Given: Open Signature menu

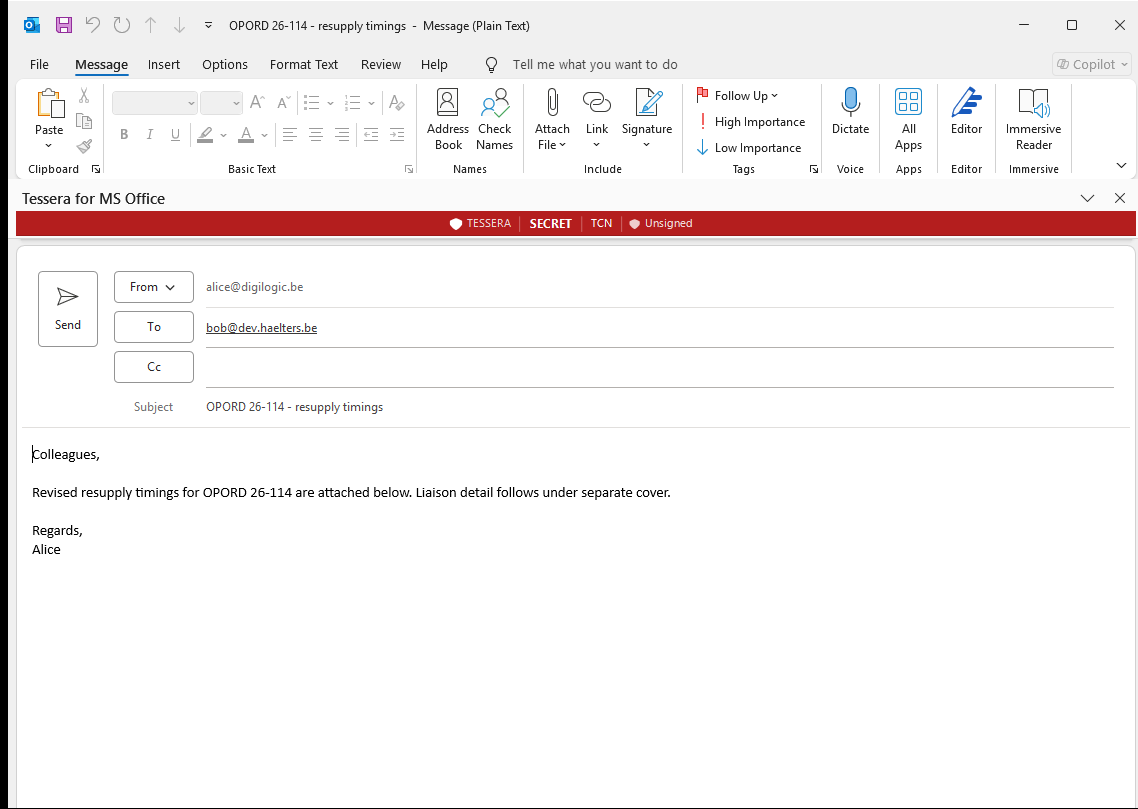Looking at the screenshot, I should [647, 120].
